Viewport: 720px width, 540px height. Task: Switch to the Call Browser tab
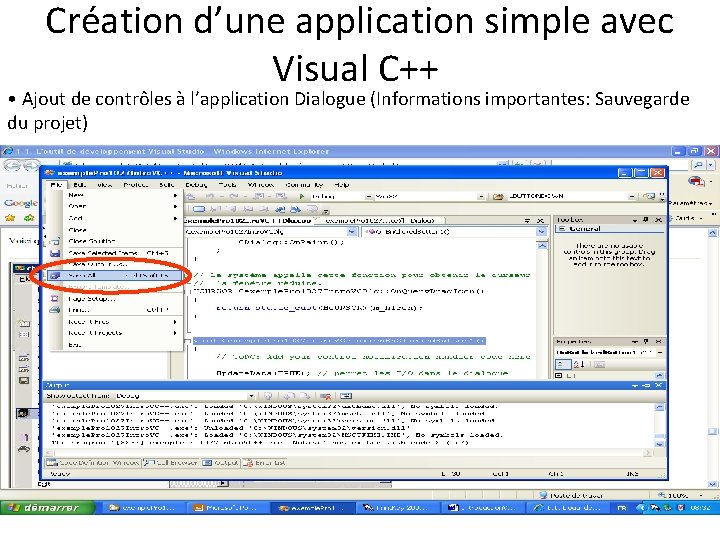tap(170, 463)
